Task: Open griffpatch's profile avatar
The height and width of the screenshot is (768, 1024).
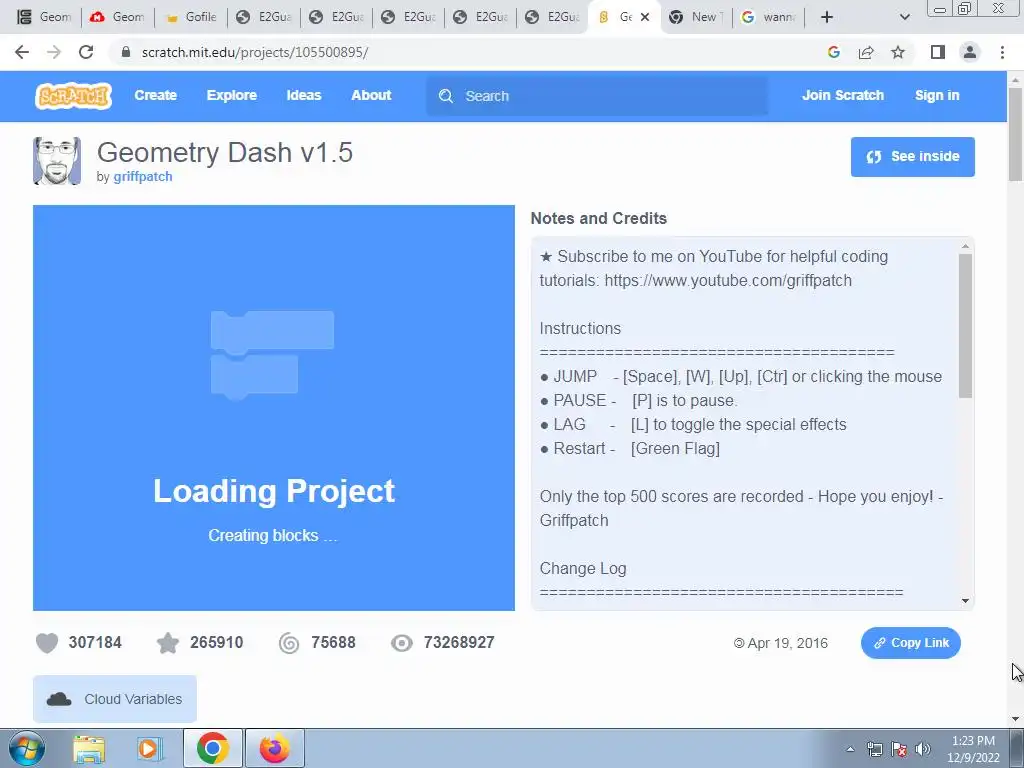Action: tap(57, 161)
